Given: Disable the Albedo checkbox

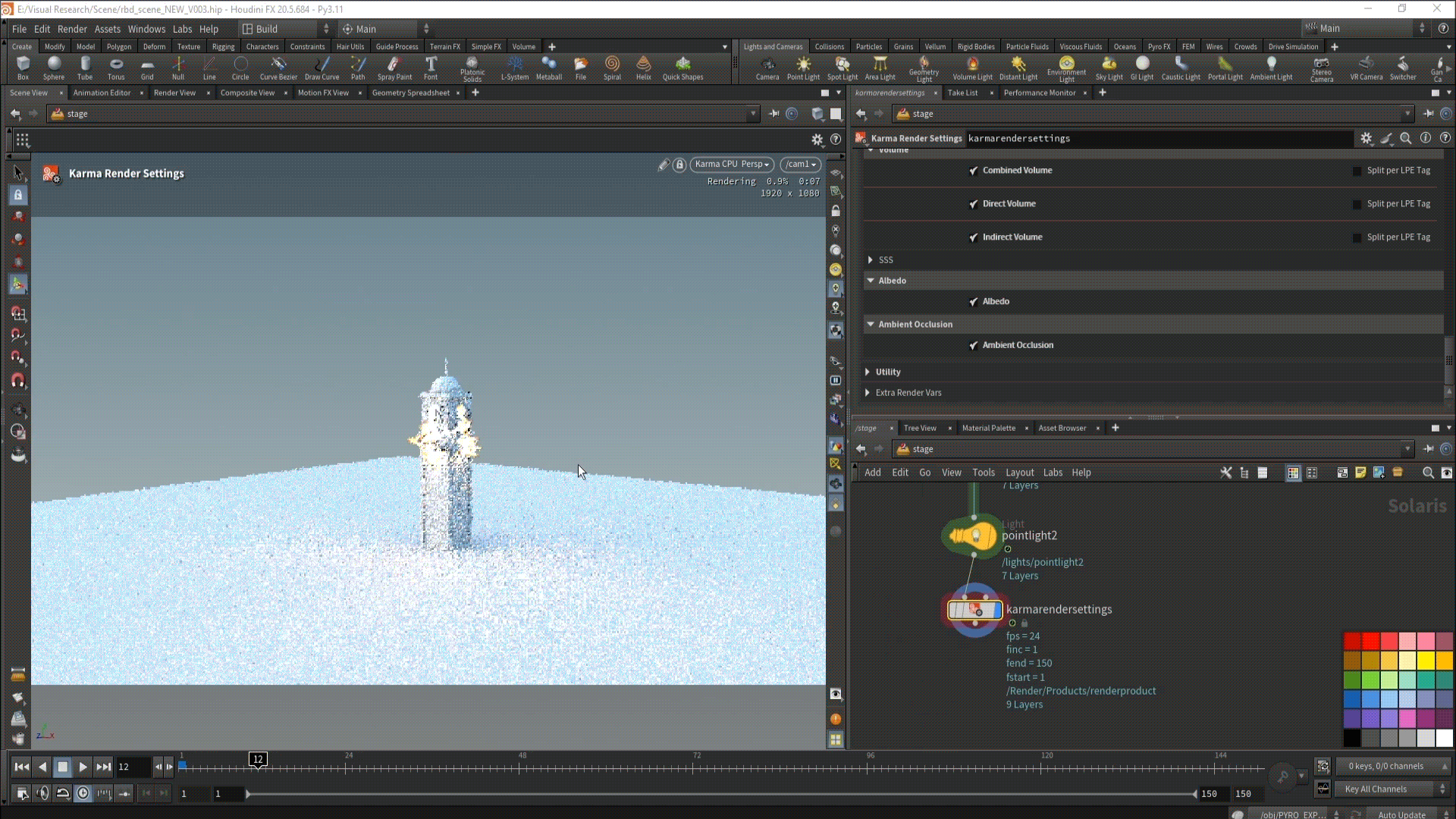Looking at the screenshot, I should pos(973,302).
